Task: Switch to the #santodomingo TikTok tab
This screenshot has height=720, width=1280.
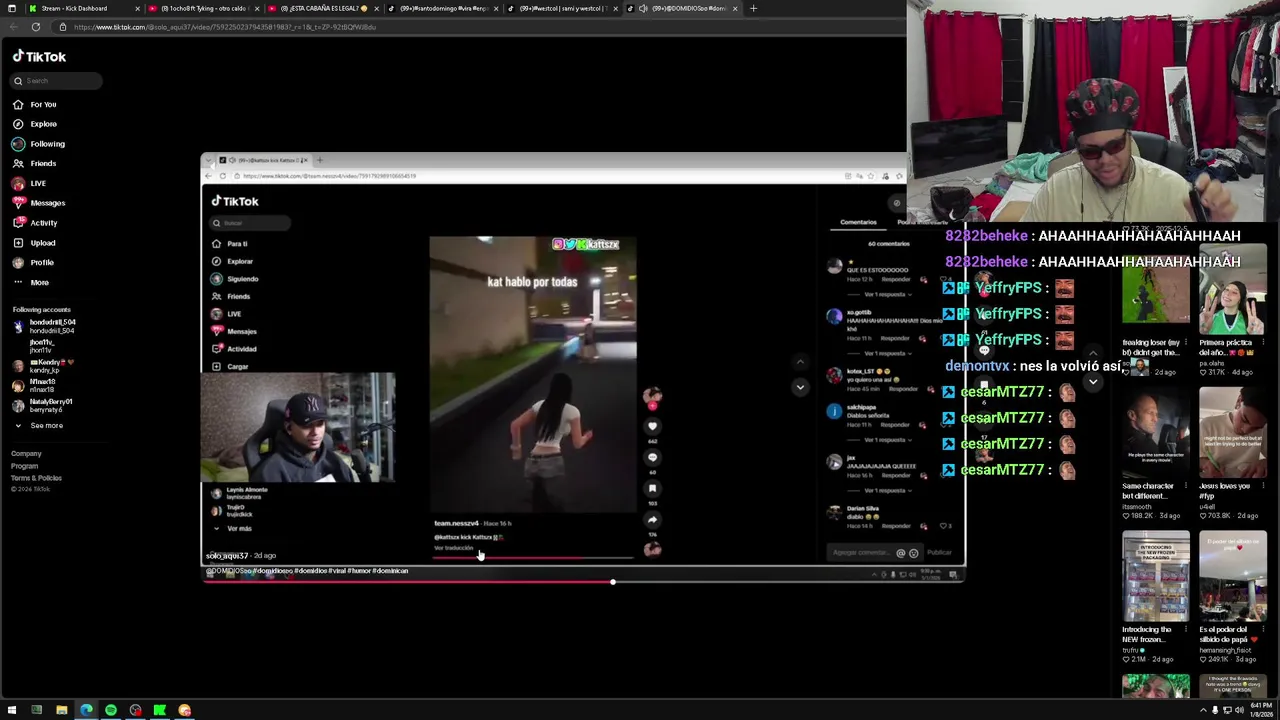Action: [x=443, y=8]
